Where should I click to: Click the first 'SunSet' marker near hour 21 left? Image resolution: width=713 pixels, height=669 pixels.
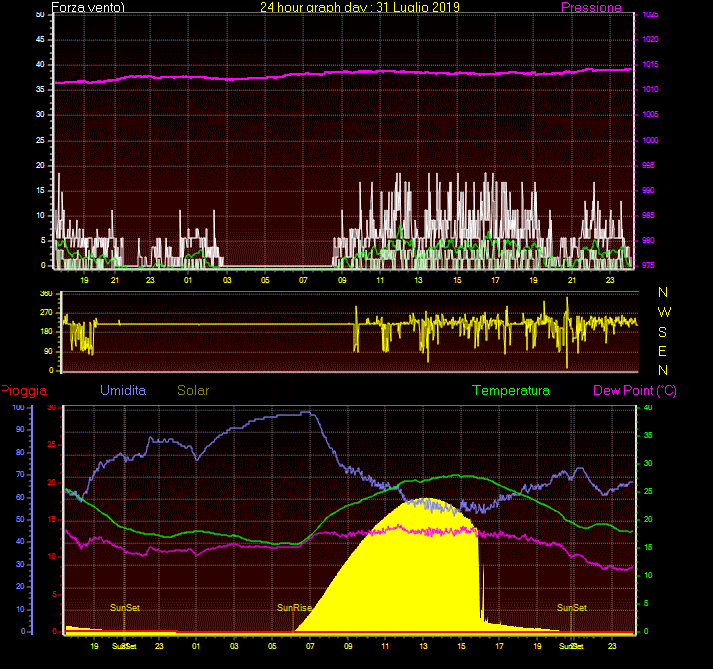125,608
